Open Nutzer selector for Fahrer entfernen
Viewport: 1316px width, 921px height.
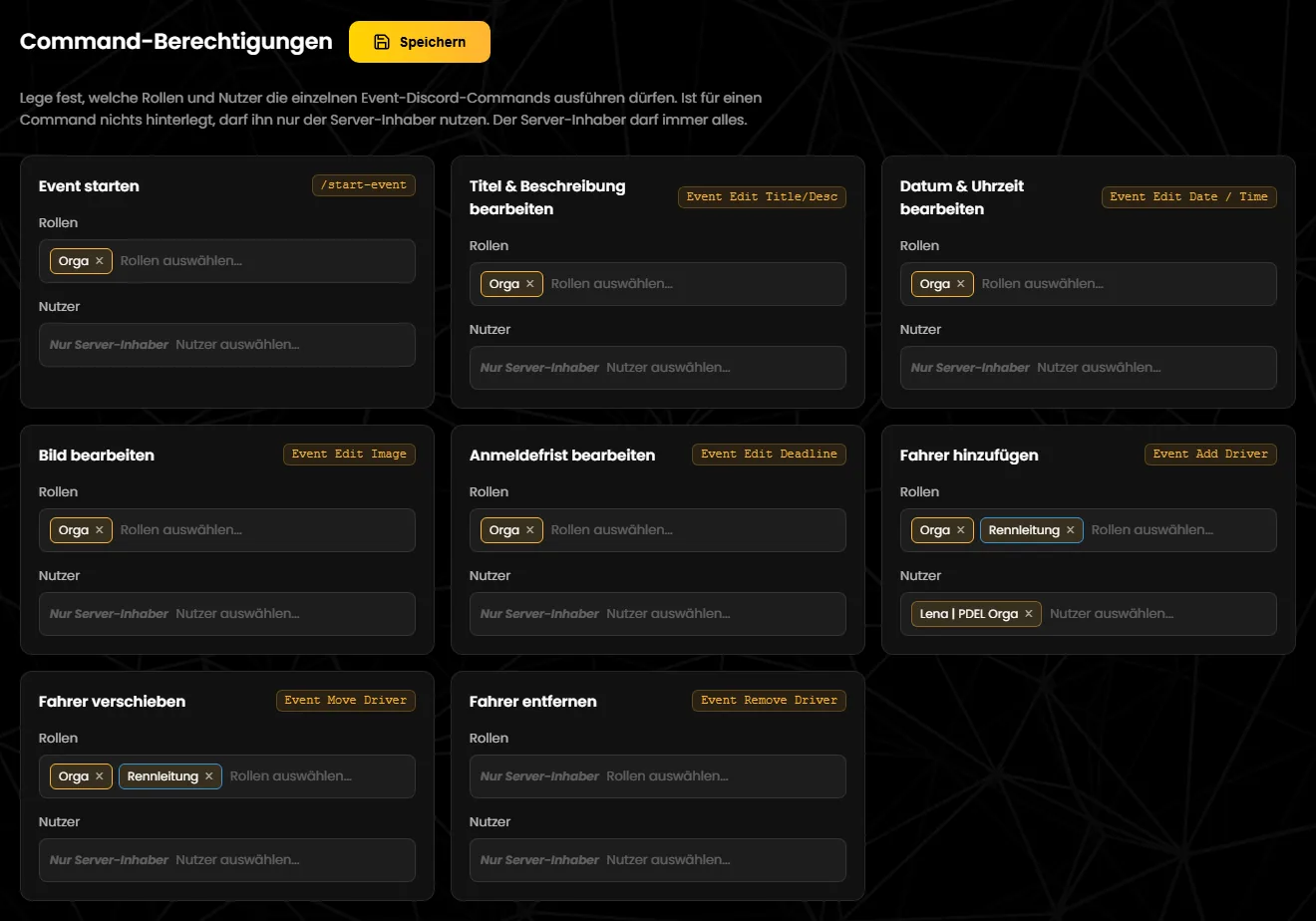pyautogui.click(x=658, y=860)
